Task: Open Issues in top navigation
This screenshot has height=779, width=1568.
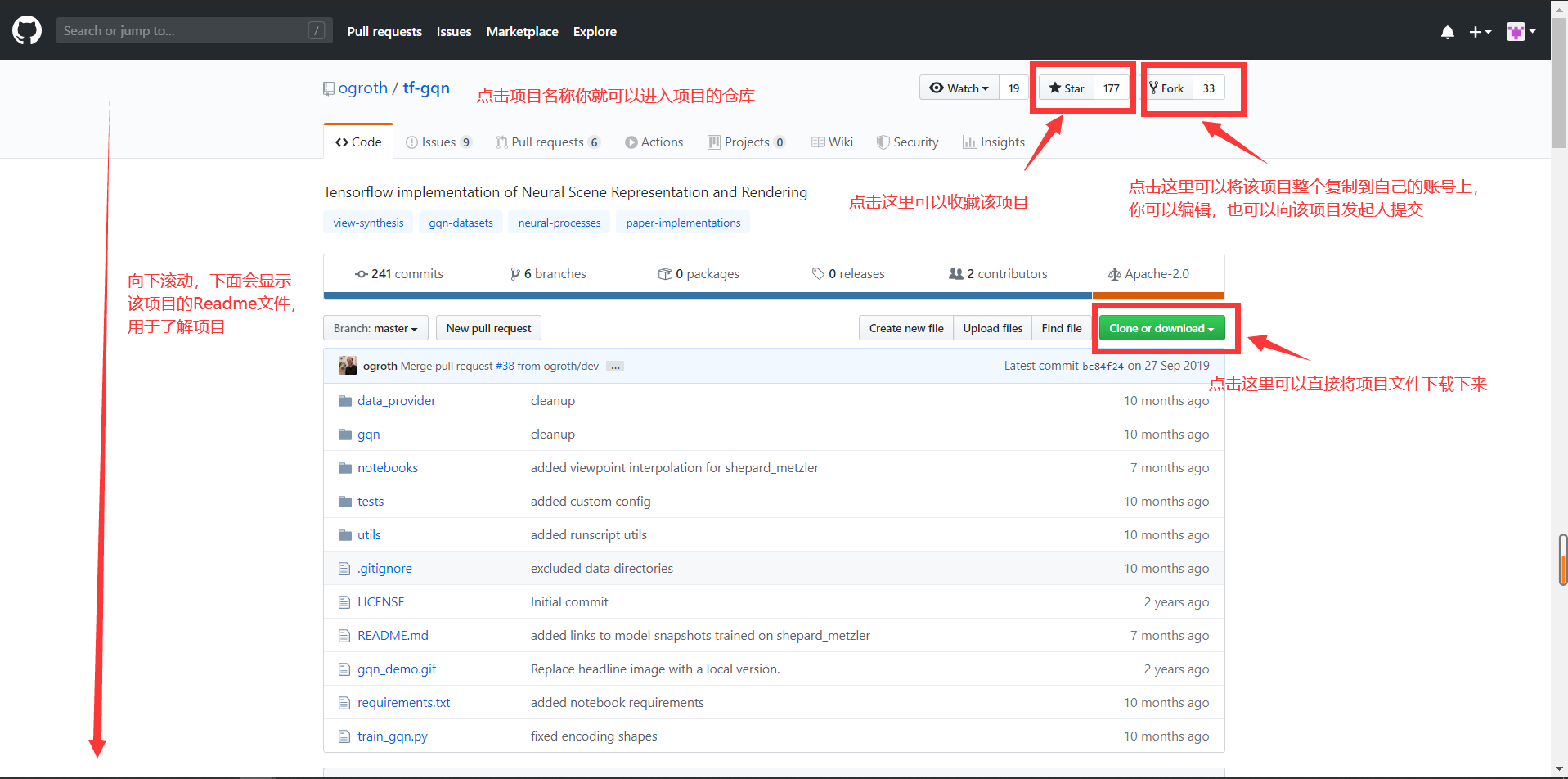Action: (x=454, y=31)
